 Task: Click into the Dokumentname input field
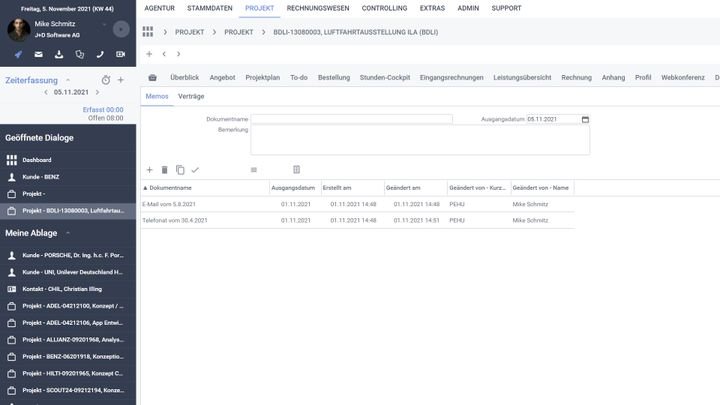tap(351, 119)
